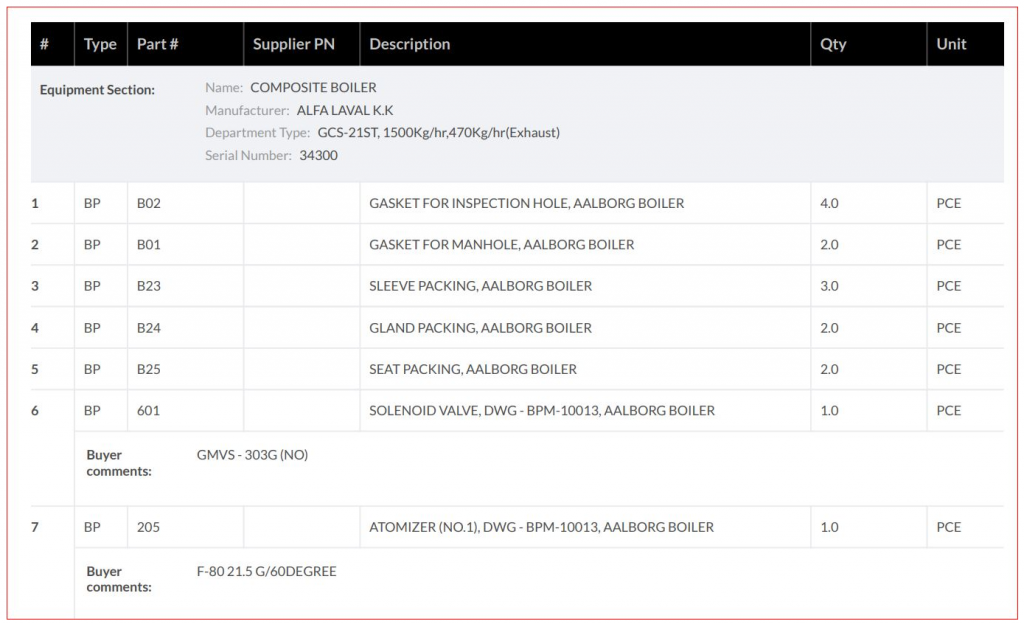The width and height of the screenshot is (1024, 624).
Task: Select the "Qty" column header
Action: tap(832, 44)
